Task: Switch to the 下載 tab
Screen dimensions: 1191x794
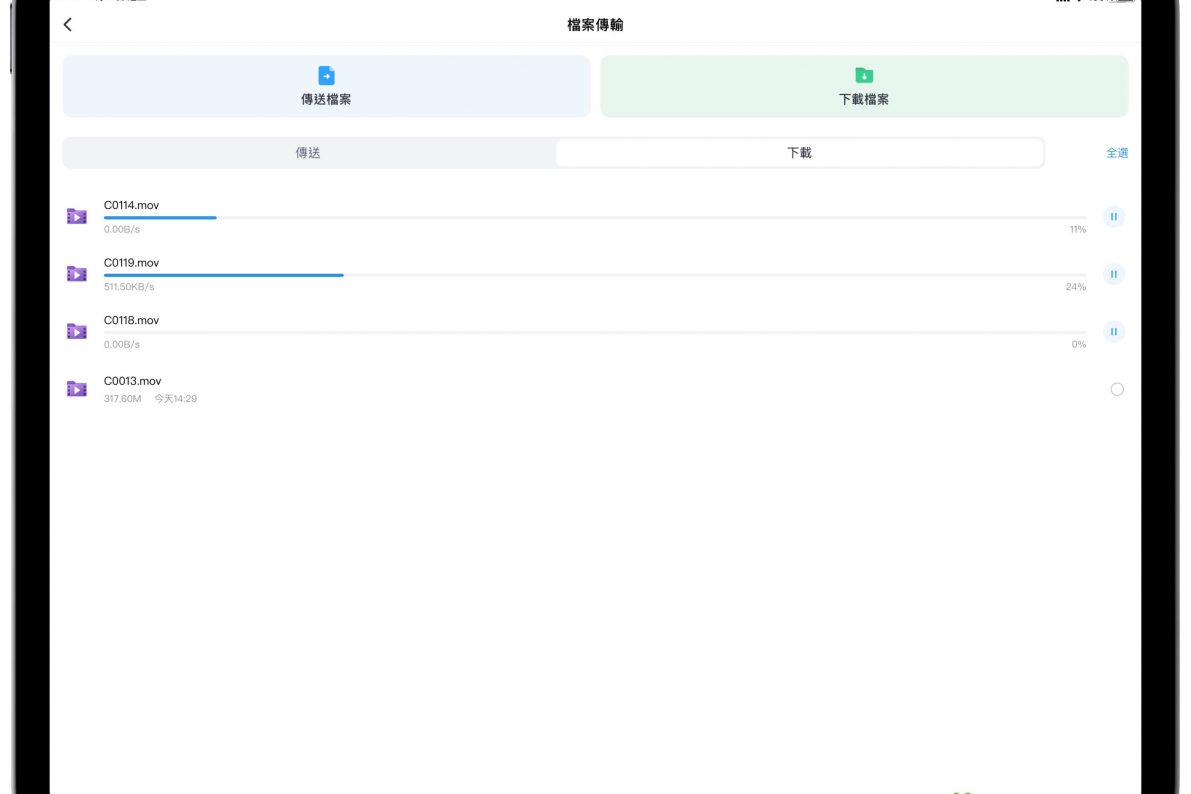Action: click(799, 153)
